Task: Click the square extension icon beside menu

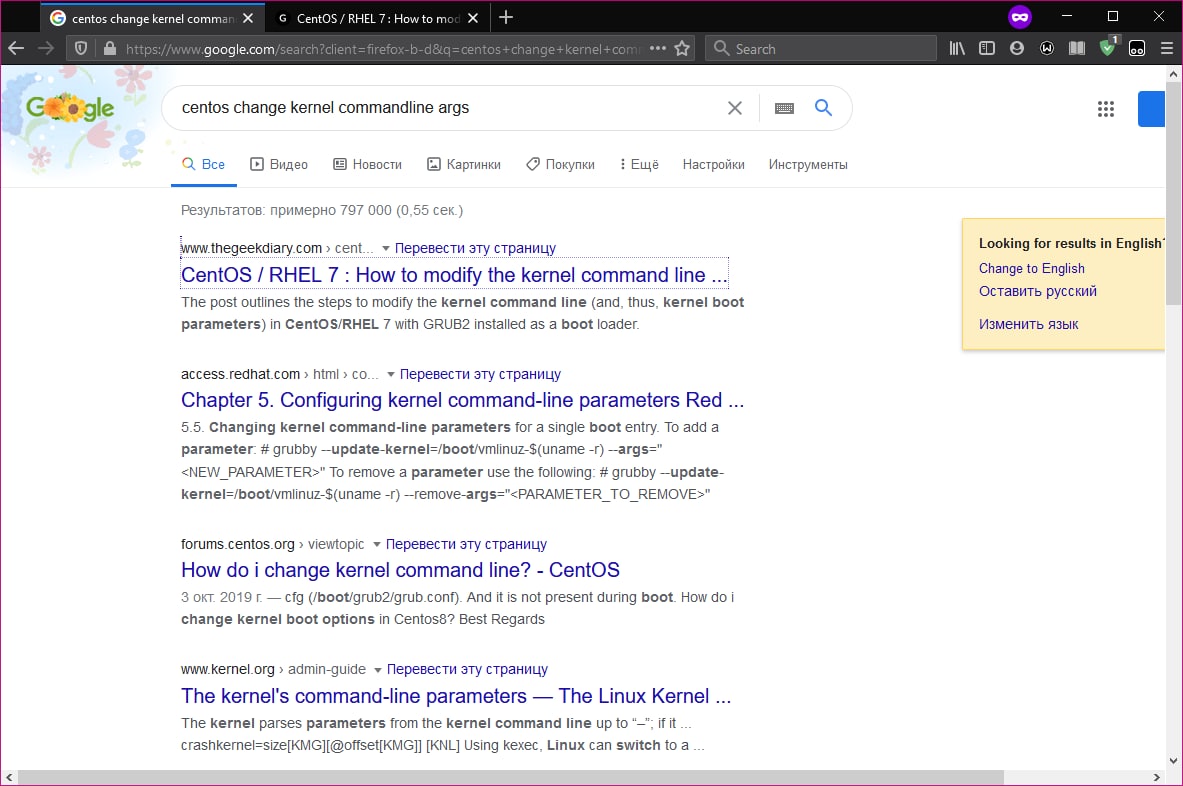Action: point(1137,49)
